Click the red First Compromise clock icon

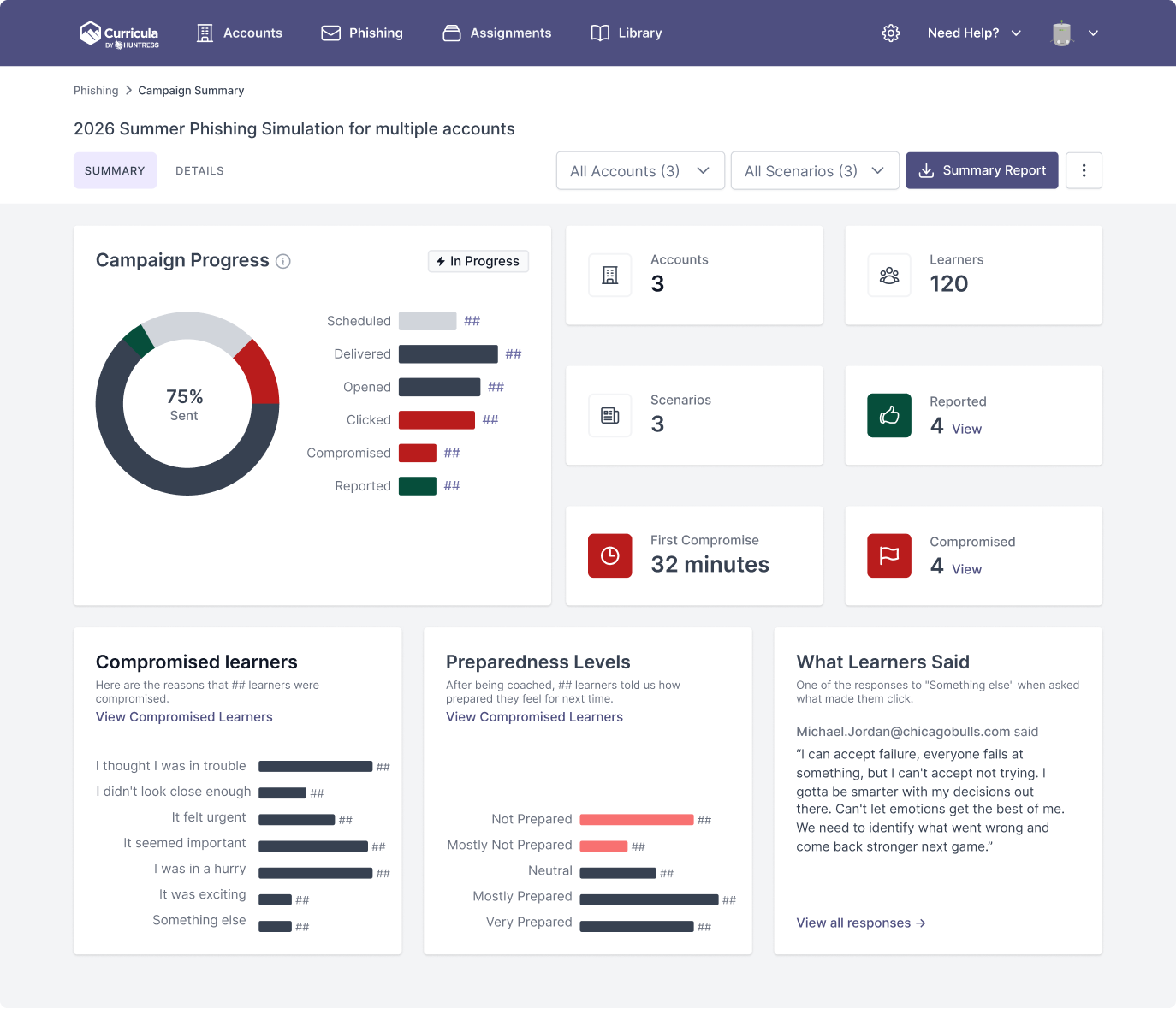[x=610, y=556]
